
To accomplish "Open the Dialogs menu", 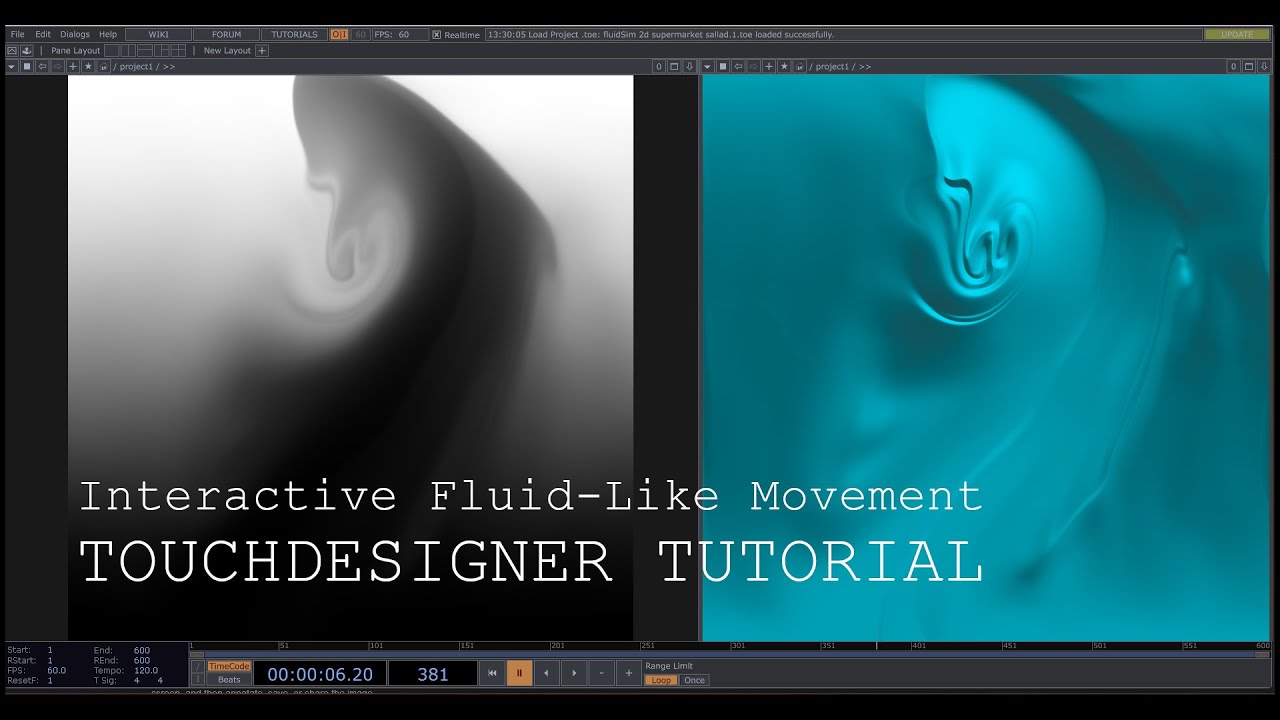I will [x=74, y=34].
